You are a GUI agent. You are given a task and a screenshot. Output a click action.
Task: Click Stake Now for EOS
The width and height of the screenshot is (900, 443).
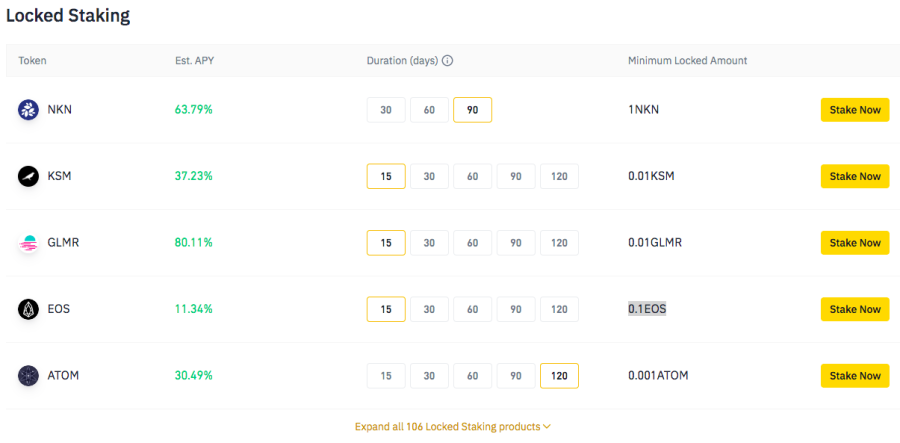(854, 309)
